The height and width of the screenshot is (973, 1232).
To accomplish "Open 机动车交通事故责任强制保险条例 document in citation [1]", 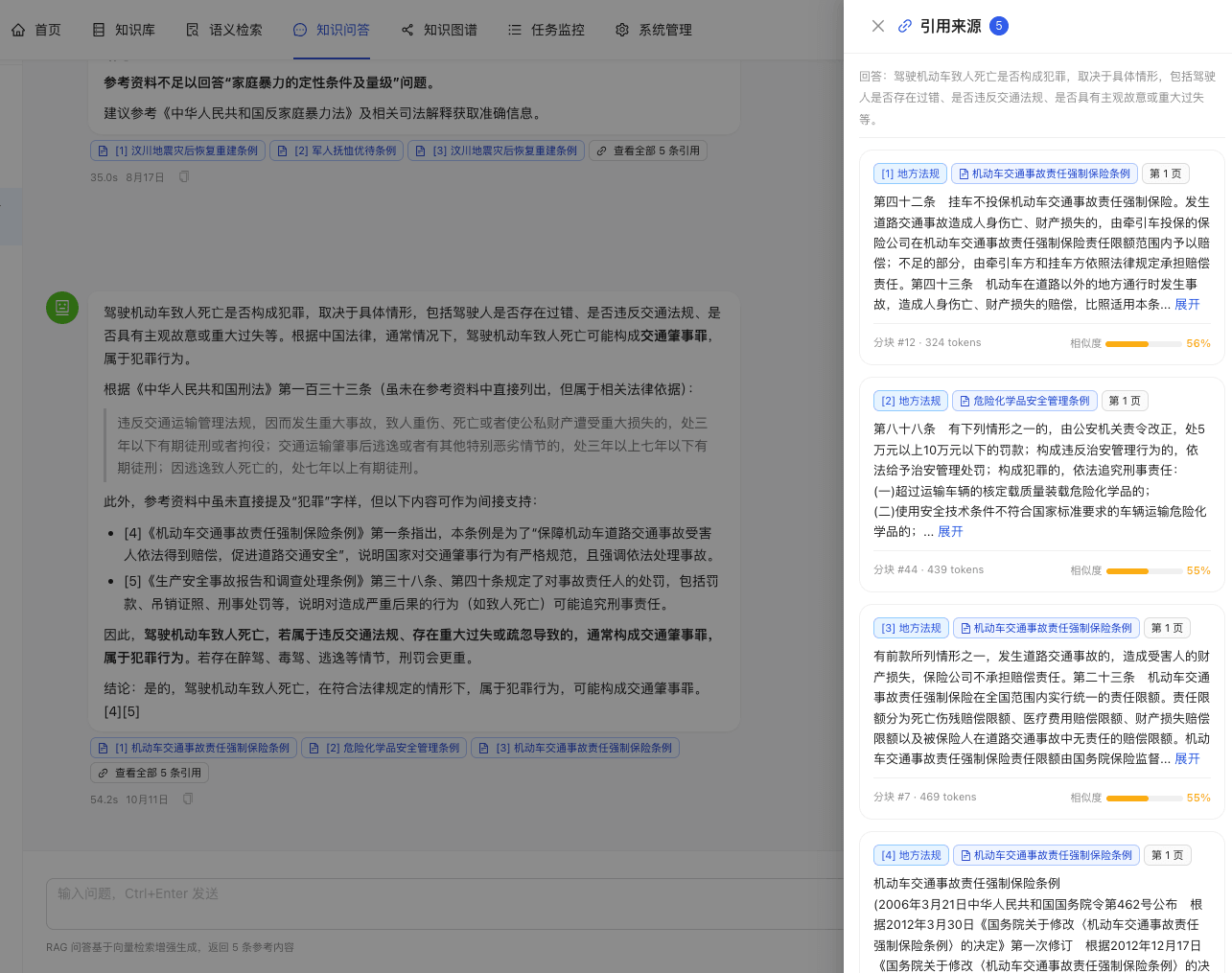I will click(x=1045, y=174).
